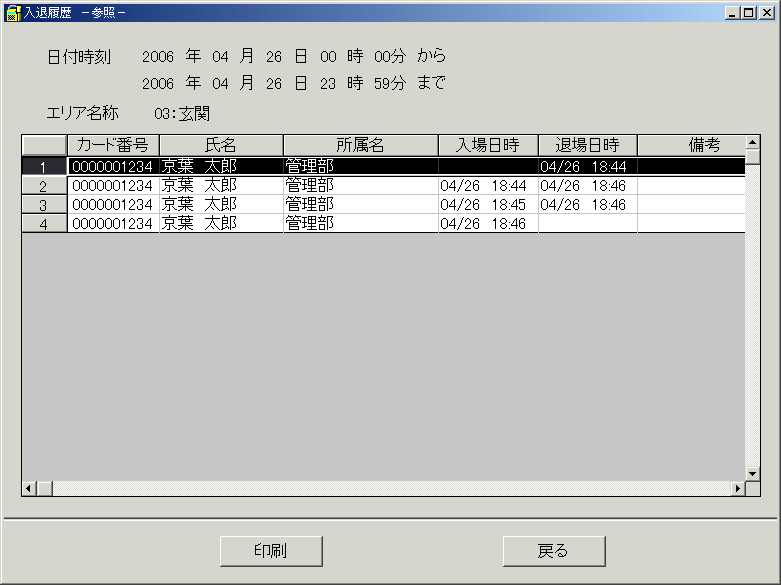
Task: Click exit time 04/26 18:46 in row 2
Action: [x=588, y=186]
